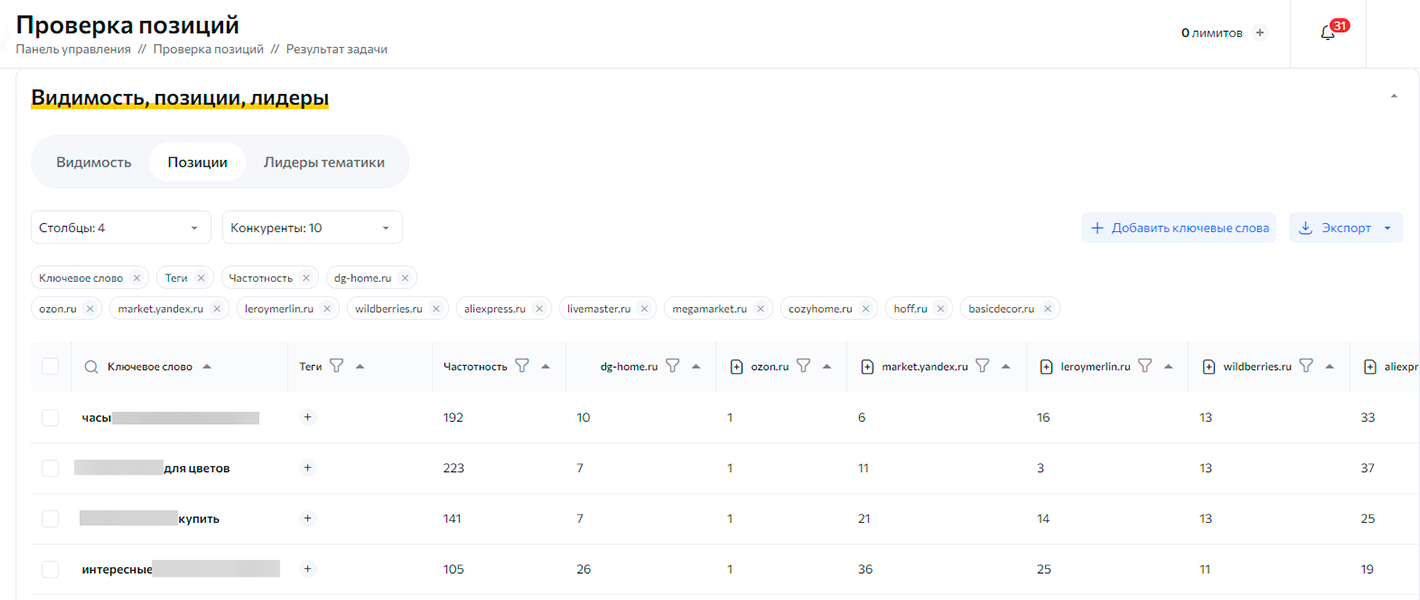Sort the wildberries.ru column with arrow

point(1330,367)
